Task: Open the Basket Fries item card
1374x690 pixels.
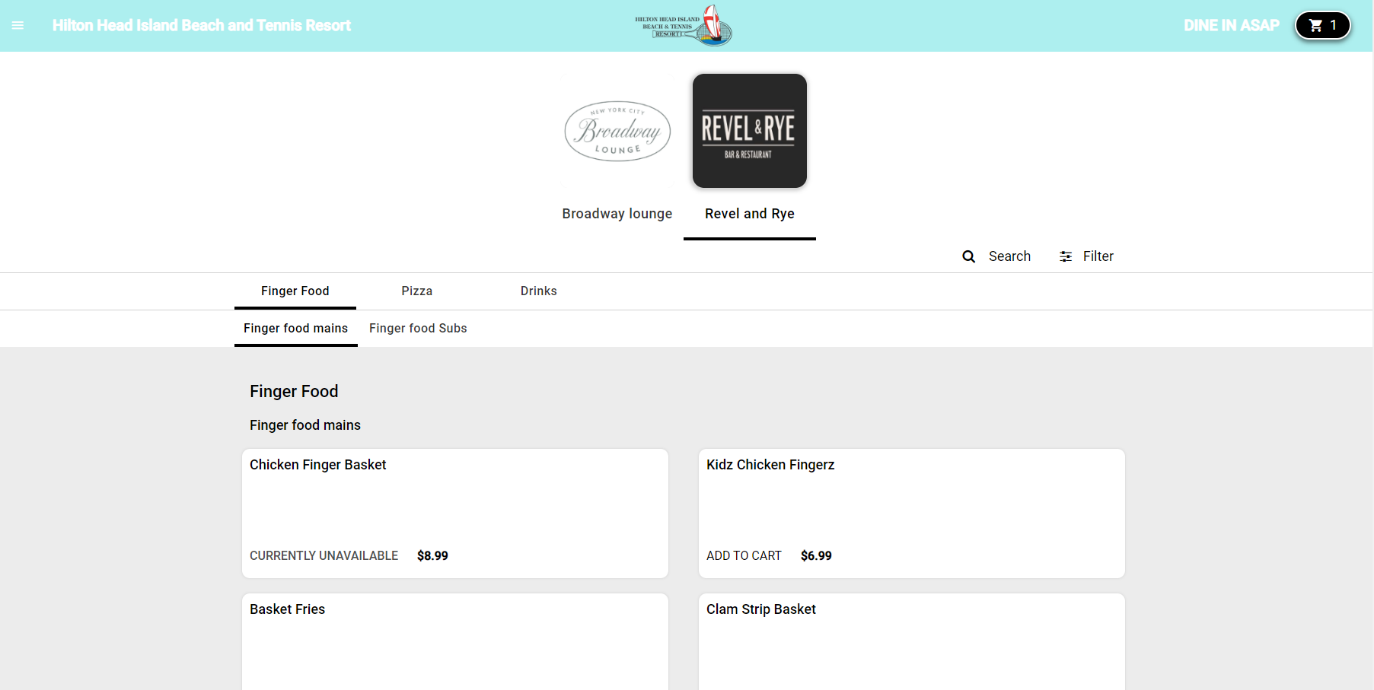Action: pyautogui.click(x=455, y=641)
